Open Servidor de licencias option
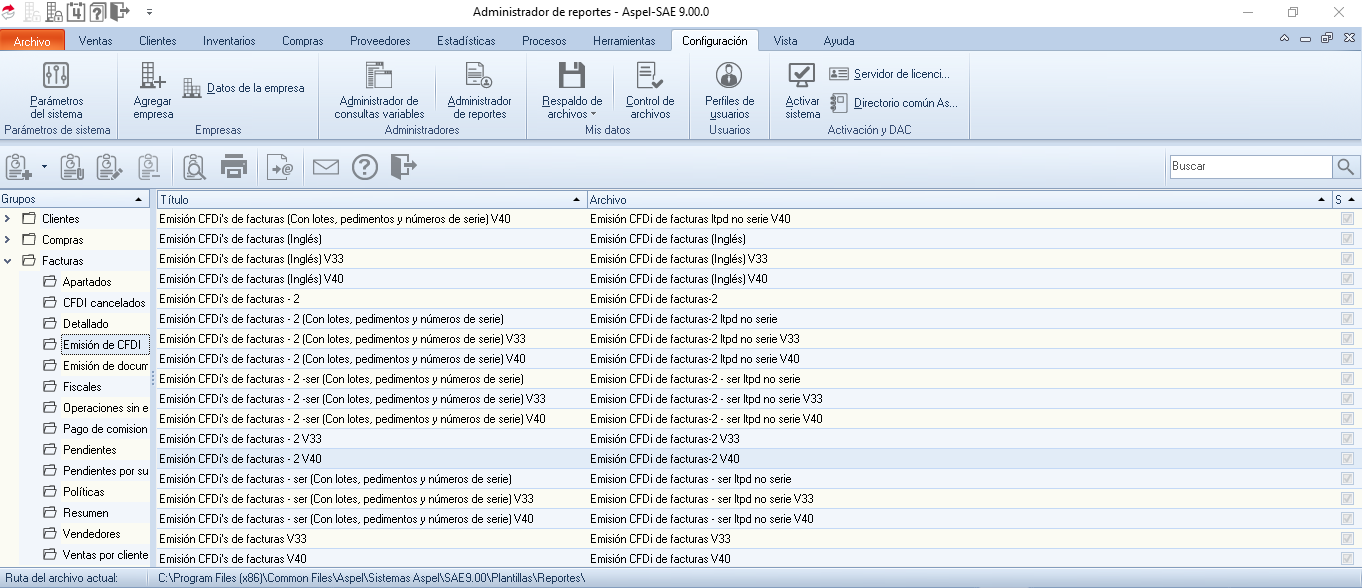Image resolution: width=1362 pixels, height=588 pixels. click(x=889, y=74)
